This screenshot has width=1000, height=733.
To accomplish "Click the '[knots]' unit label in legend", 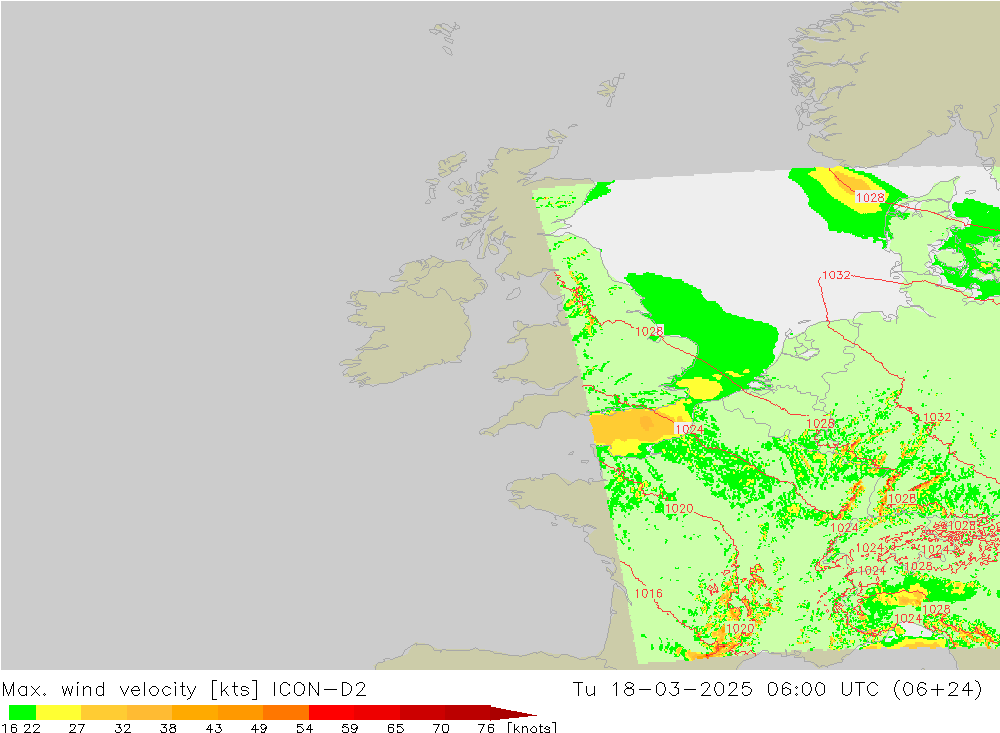I will click(x=532, y=727).
